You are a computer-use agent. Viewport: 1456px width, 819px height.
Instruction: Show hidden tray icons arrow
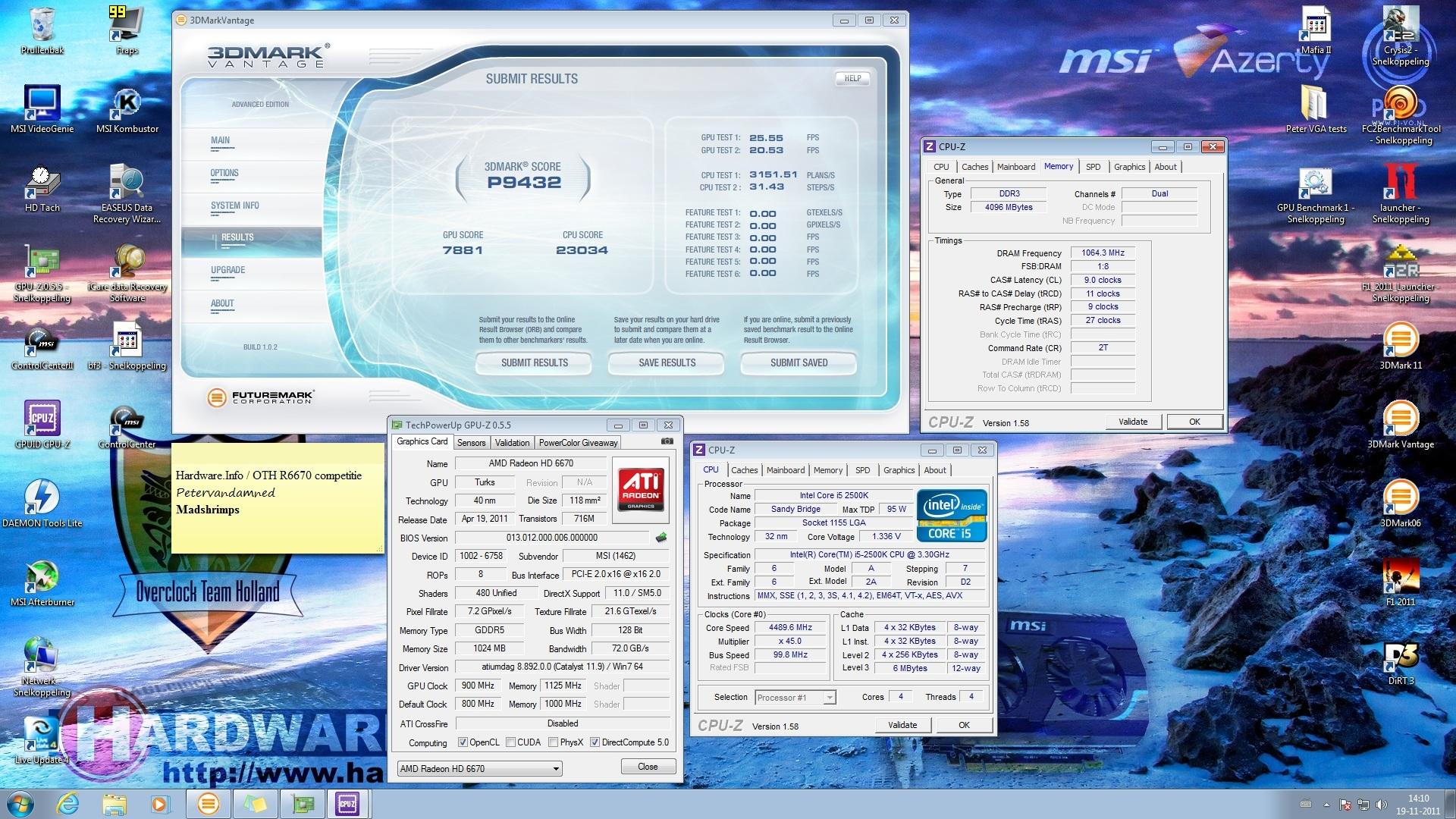(x=1326, y=805)
